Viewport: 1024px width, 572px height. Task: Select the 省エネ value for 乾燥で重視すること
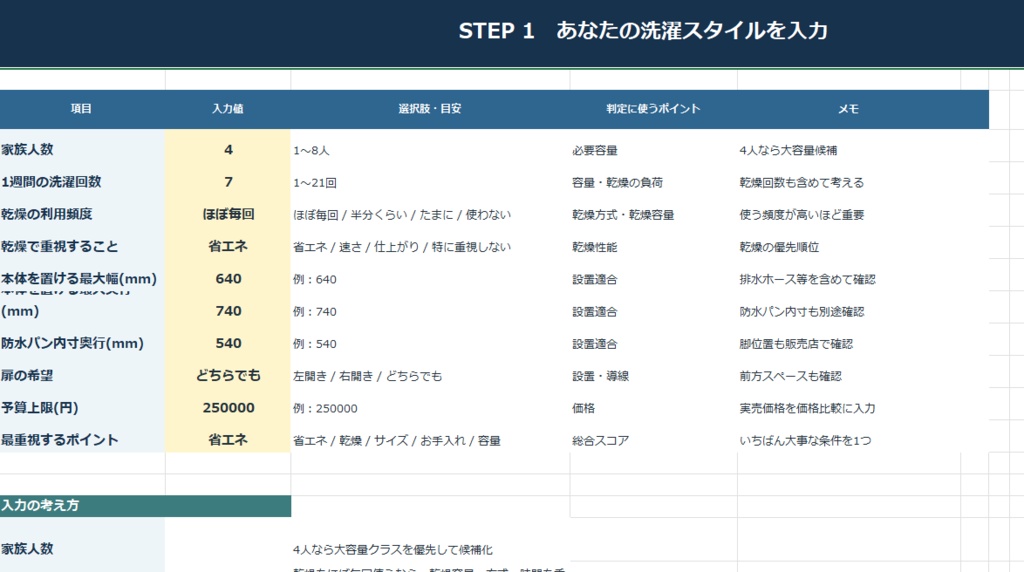(x=228, y=246)
